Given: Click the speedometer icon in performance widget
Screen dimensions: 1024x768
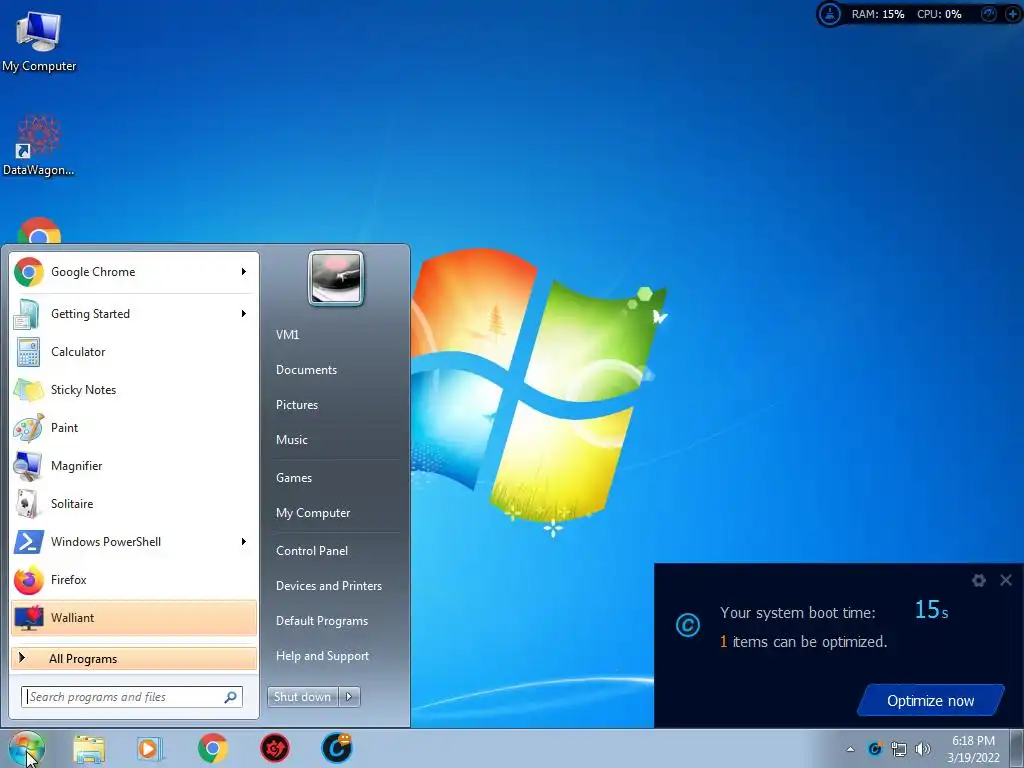Looking at the screenshot, I should [989, 14].
